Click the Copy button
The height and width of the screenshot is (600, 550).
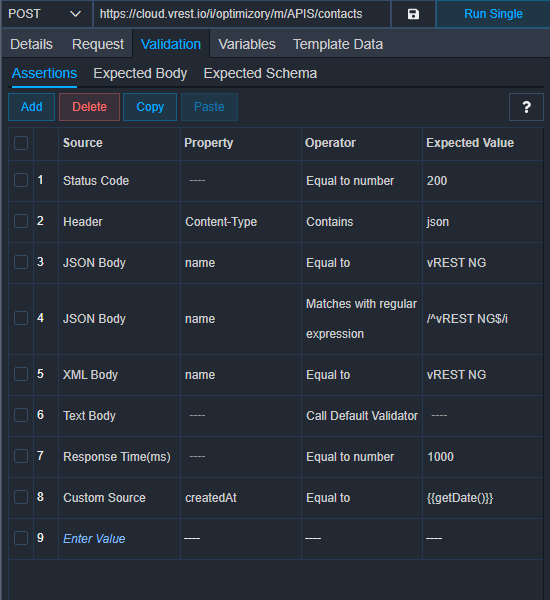click(x=150, y=107)
